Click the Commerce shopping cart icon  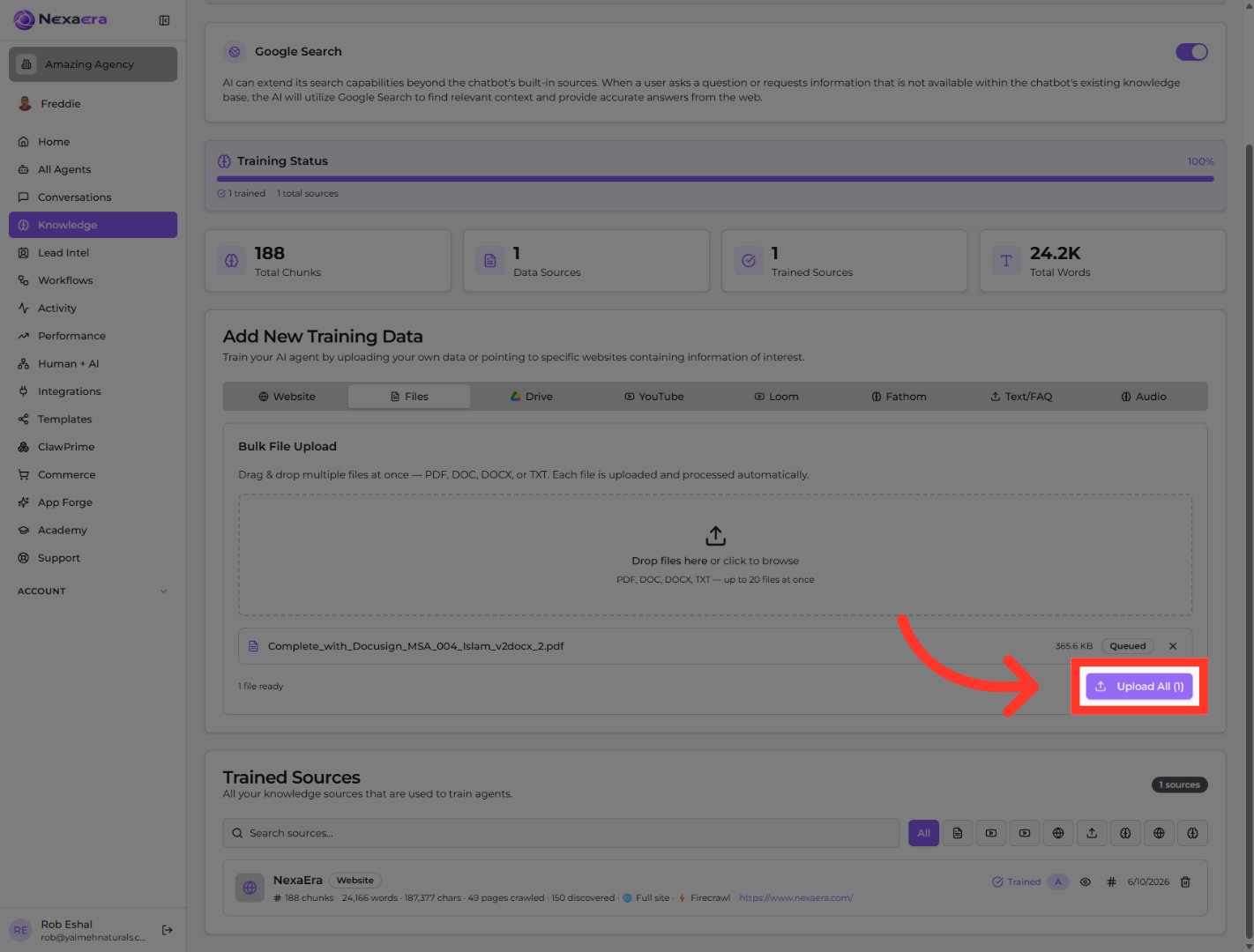click(24, 474)
